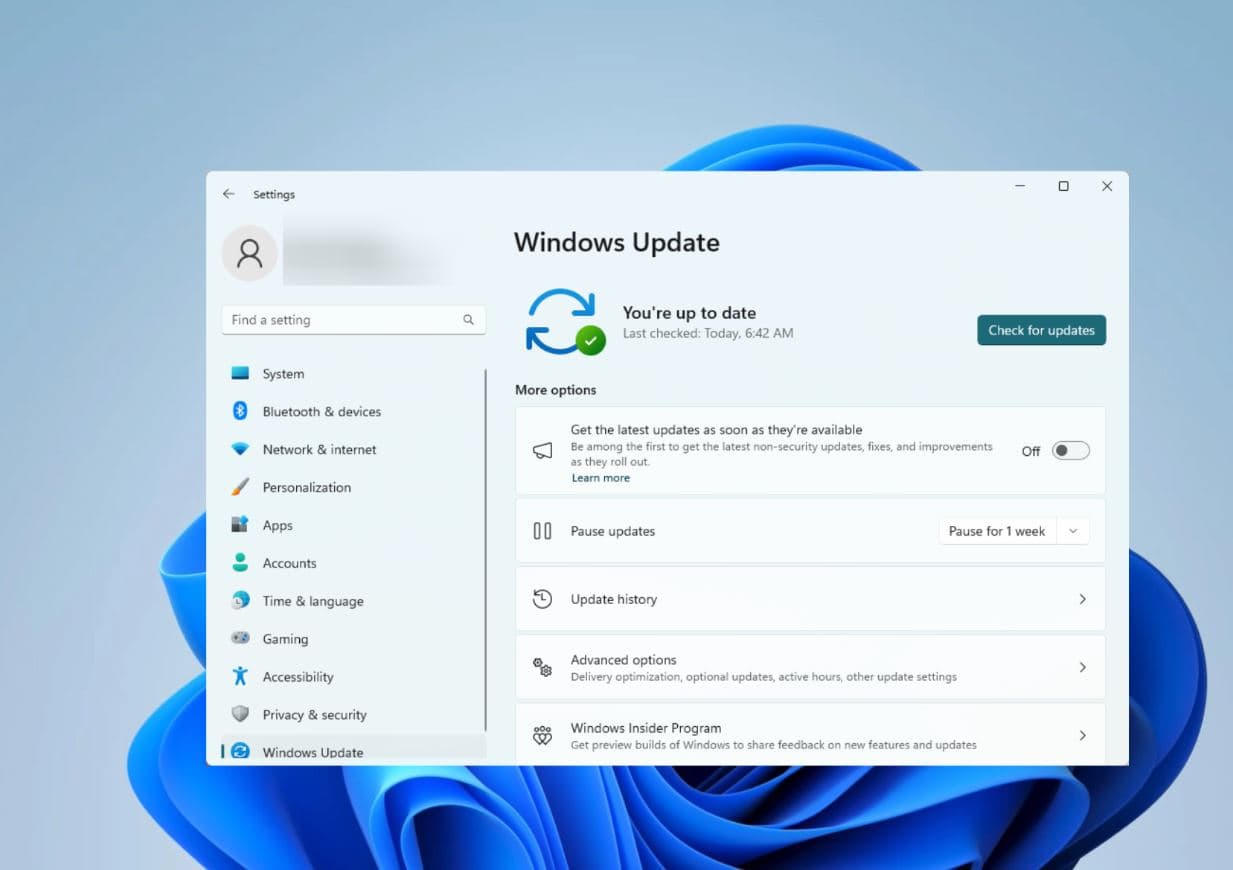This screenshot has height=870, width=1233.
Task: Open the Pause for 1 week dropdown arrow
Action: pyautogui.click(x=1073, y=531)
